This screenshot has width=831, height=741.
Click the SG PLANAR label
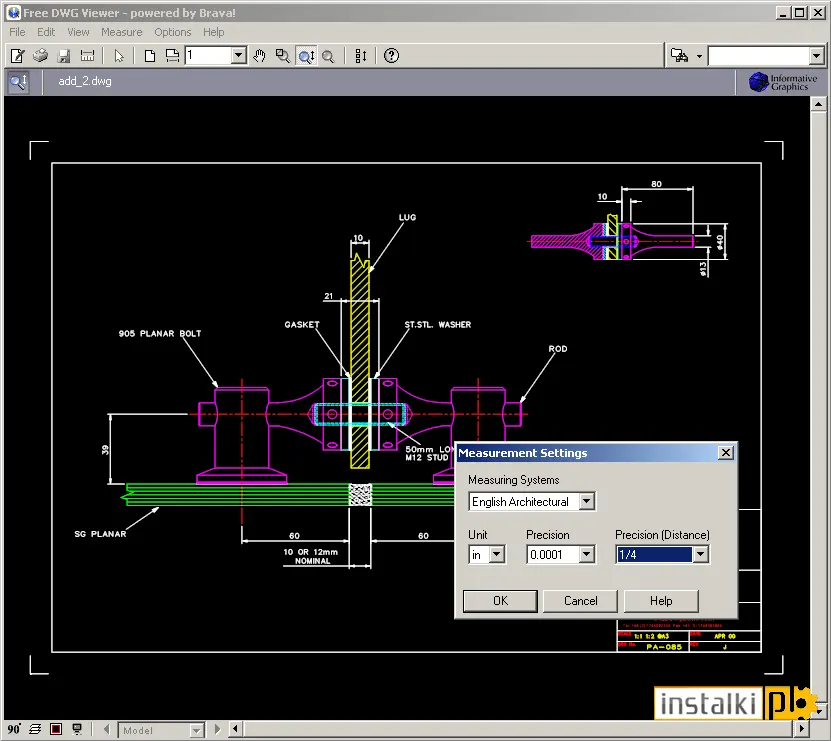tap(100, 534)
